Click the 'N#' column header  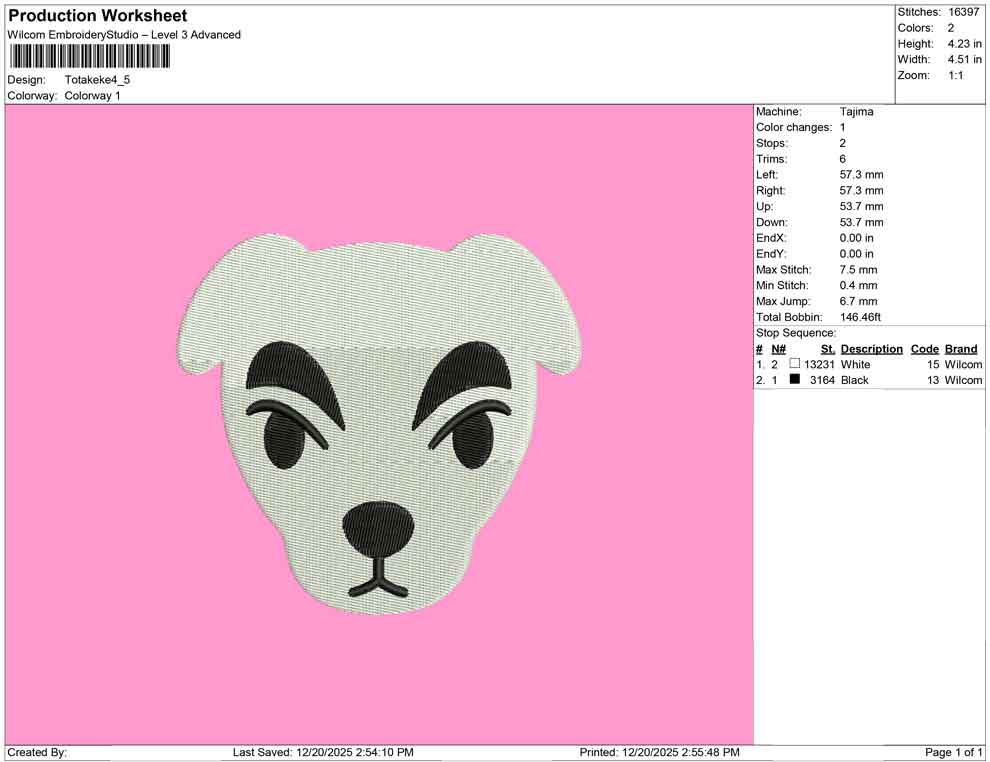(778, 349)
